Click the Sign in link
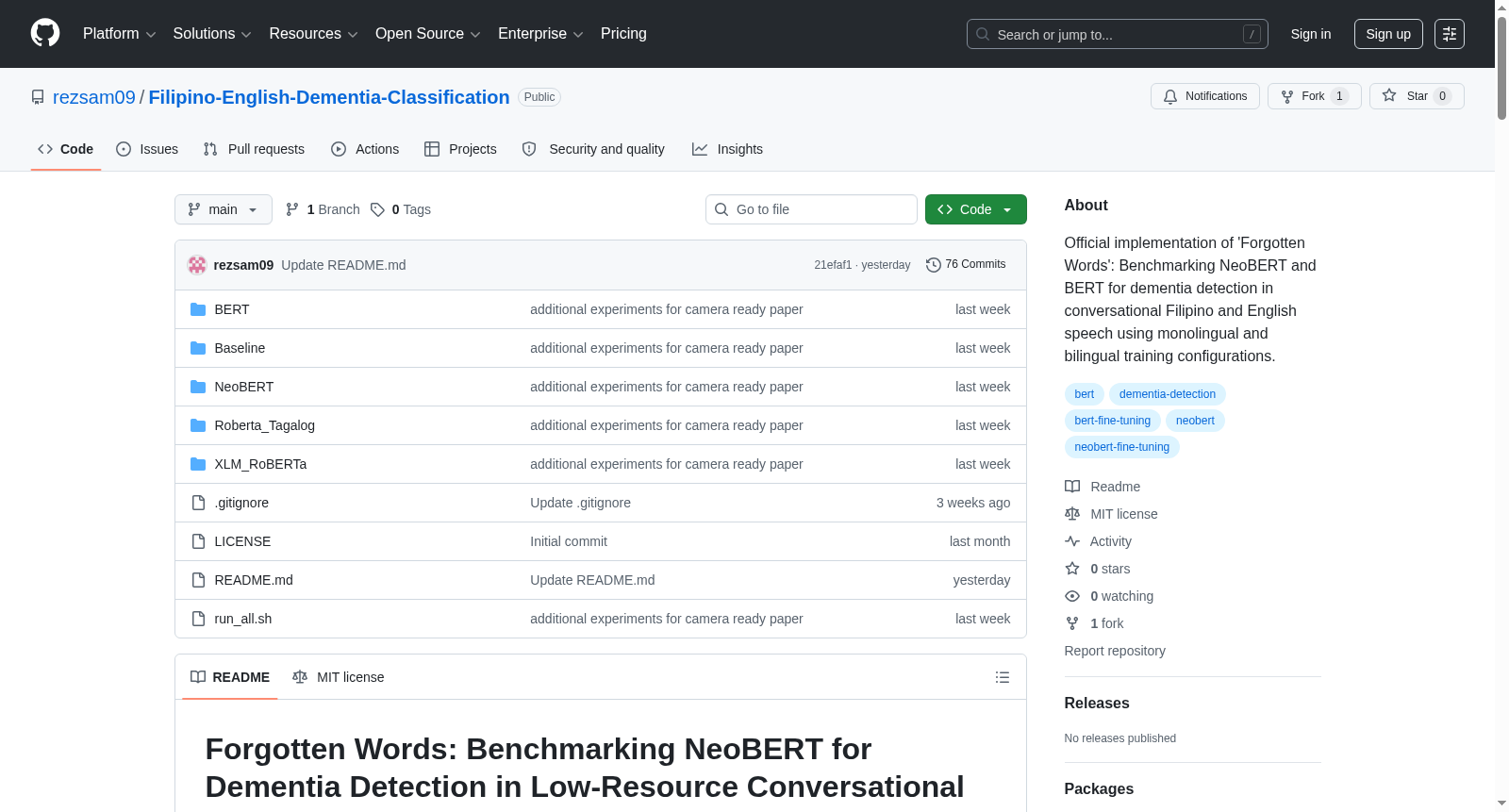 (x=1311, y=34)
